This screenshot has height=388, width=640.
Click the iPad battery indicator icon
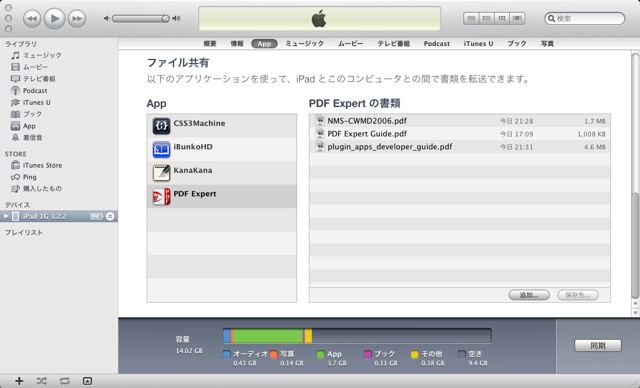[96, 216]
